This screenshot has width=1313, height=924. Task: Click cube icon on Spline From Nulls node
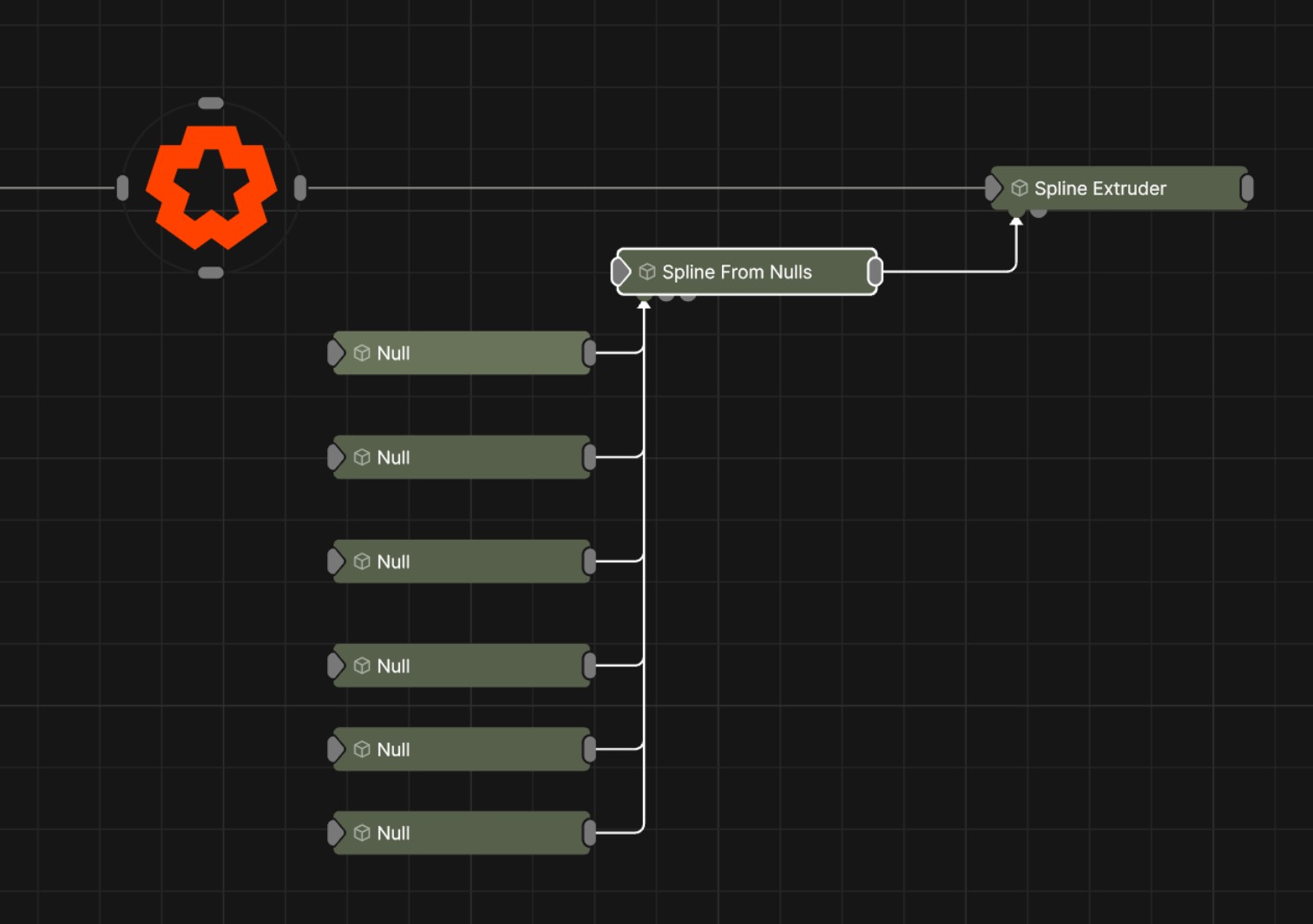coord(647,272)
